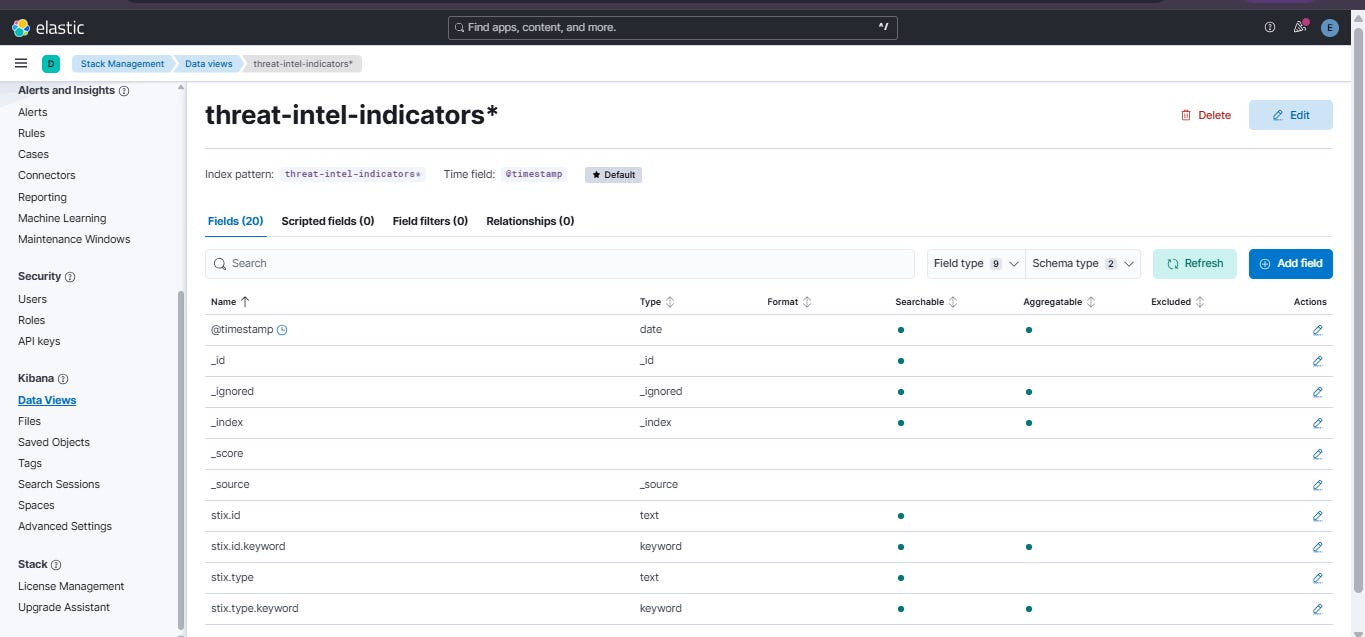Edit the _ignored field

click(x=1317, y=392)
